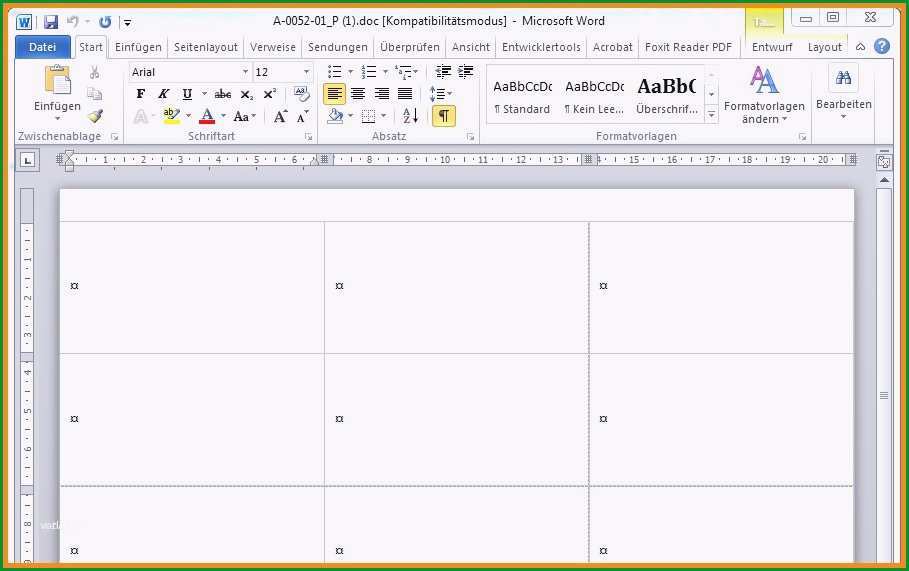Screen dimensions: 909x571
Task: Open the Acrobat tab
Action: click(612, 47)
